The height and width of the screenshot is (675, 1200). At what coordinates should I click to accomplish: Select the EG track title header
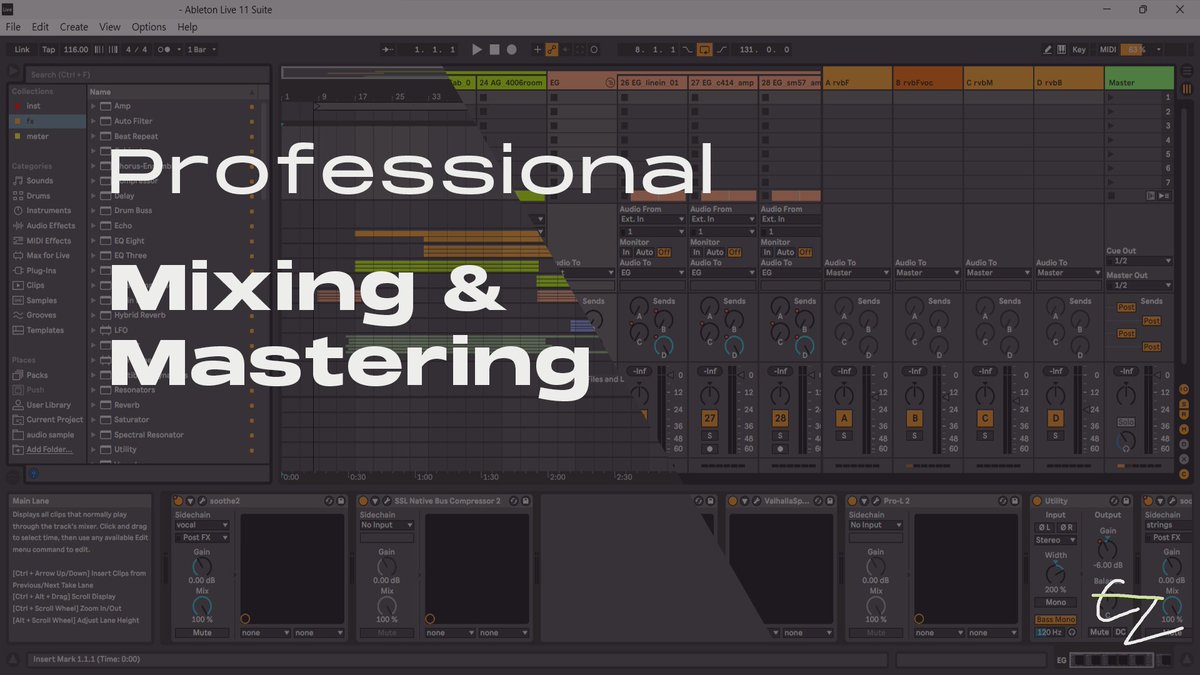581,82
